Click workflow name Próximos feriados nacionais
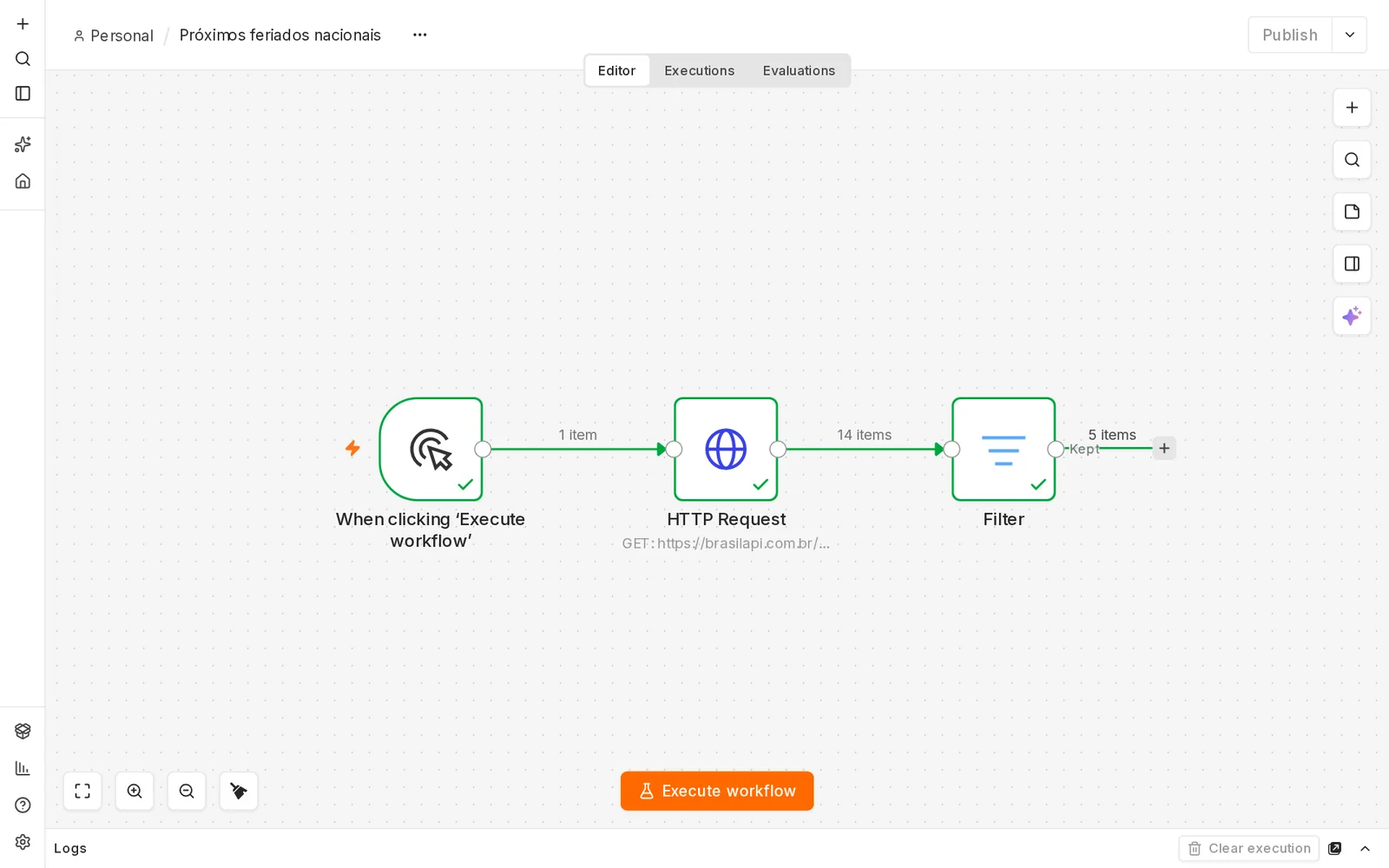The width and height of the screenshot is (1389, 868). 280,35
